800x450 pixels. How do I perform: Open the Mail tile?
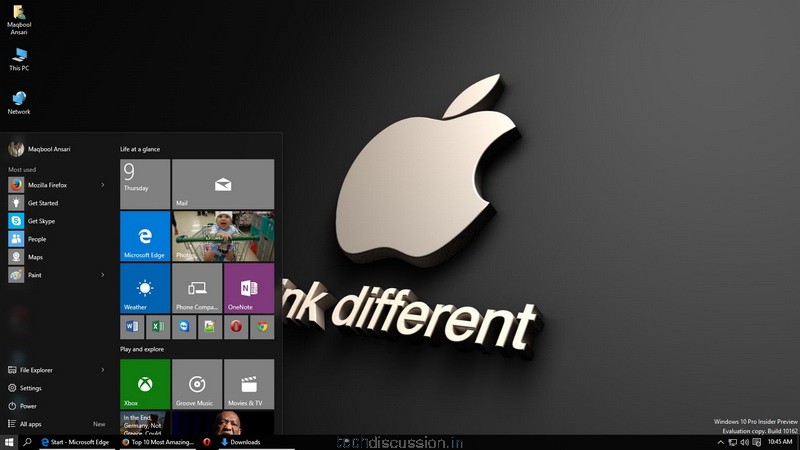click(223, 184)
